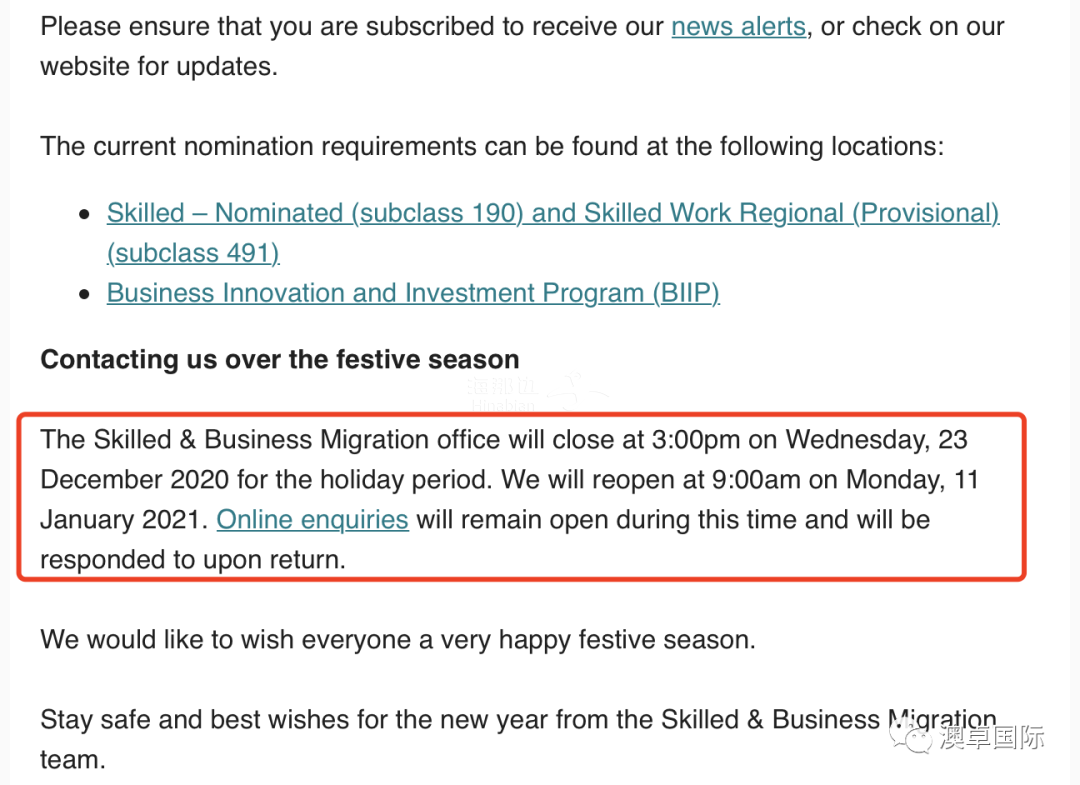Viewport: 1080px width, 785px height.
Task: Click the bullet before Business Innovation link
Action: pyautogui.click(x=86, y=294)
